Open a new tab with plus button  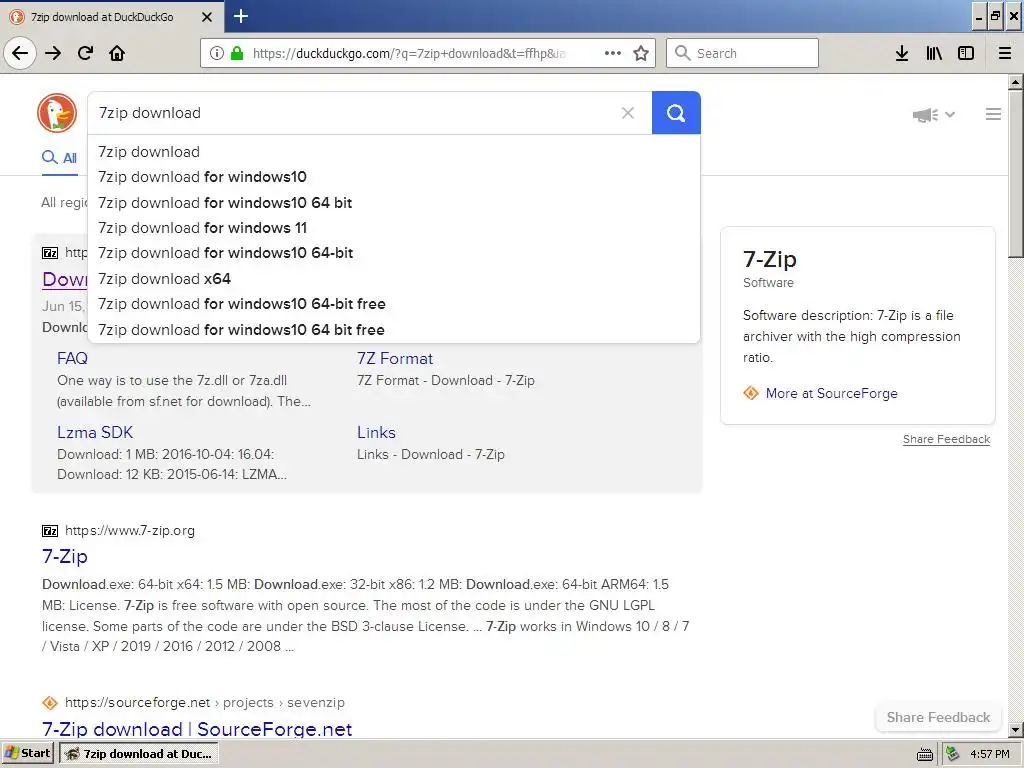241,16
